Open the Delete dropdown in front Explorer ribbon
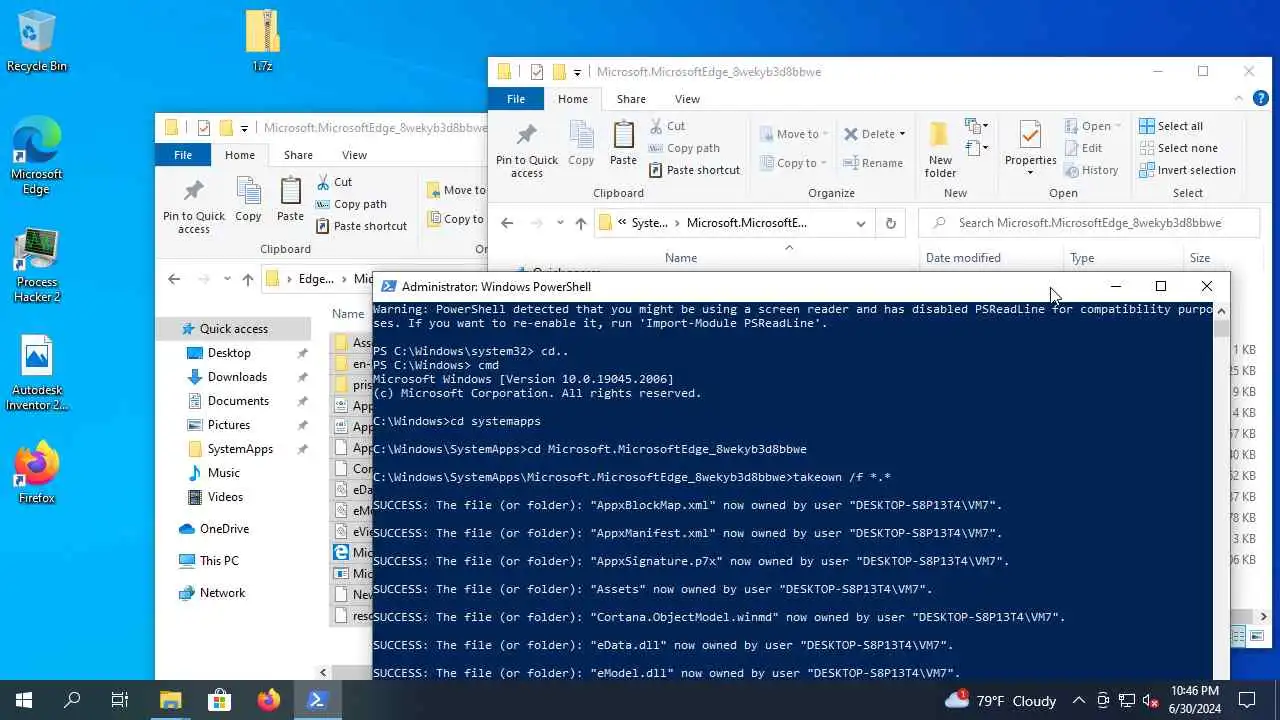This screenshot has width=1280, height=720. pyautogui.click(x=902, y=134)
